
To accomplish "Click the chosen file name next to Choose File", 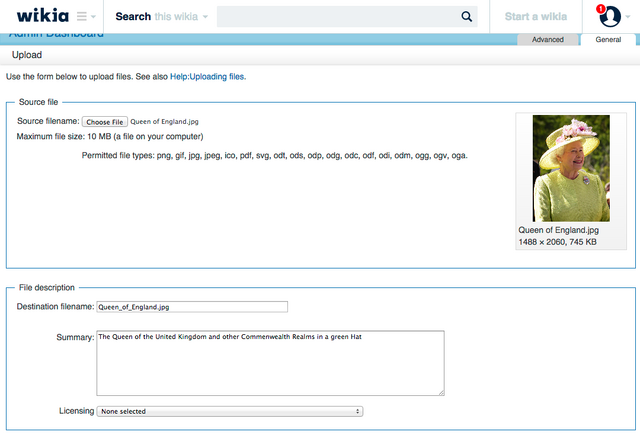I will (164, 122).
